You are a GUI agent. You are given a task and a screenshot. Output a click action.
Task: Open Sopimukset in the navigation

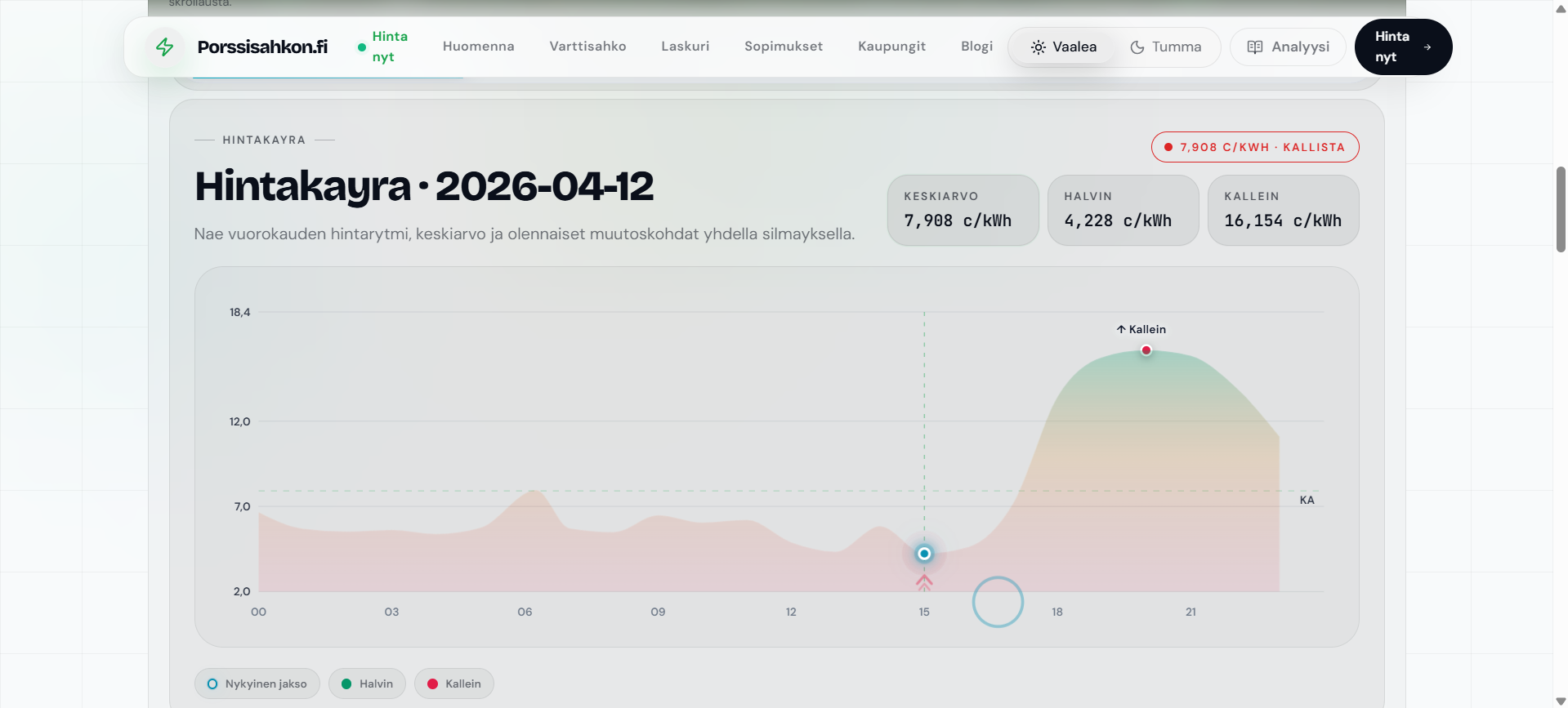[x=784, y=47]
